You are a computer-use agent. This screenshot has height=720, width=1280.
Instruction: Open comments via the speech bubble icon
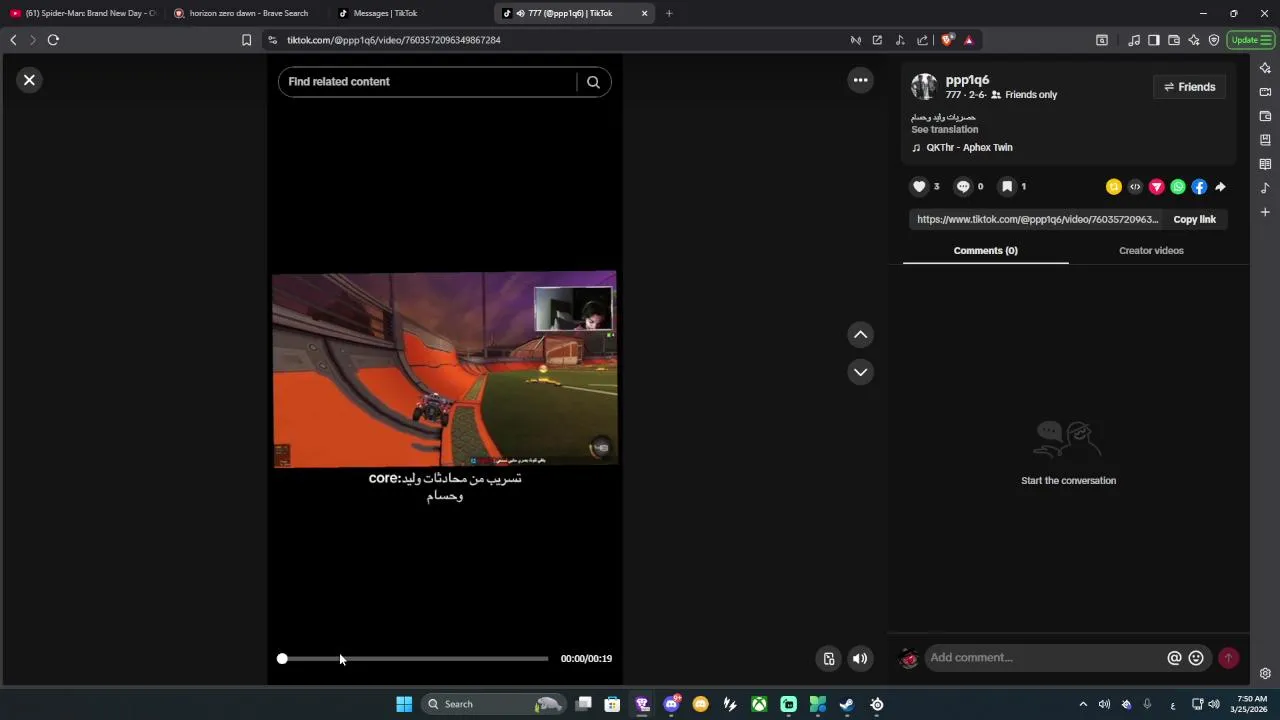coord(963,186)
